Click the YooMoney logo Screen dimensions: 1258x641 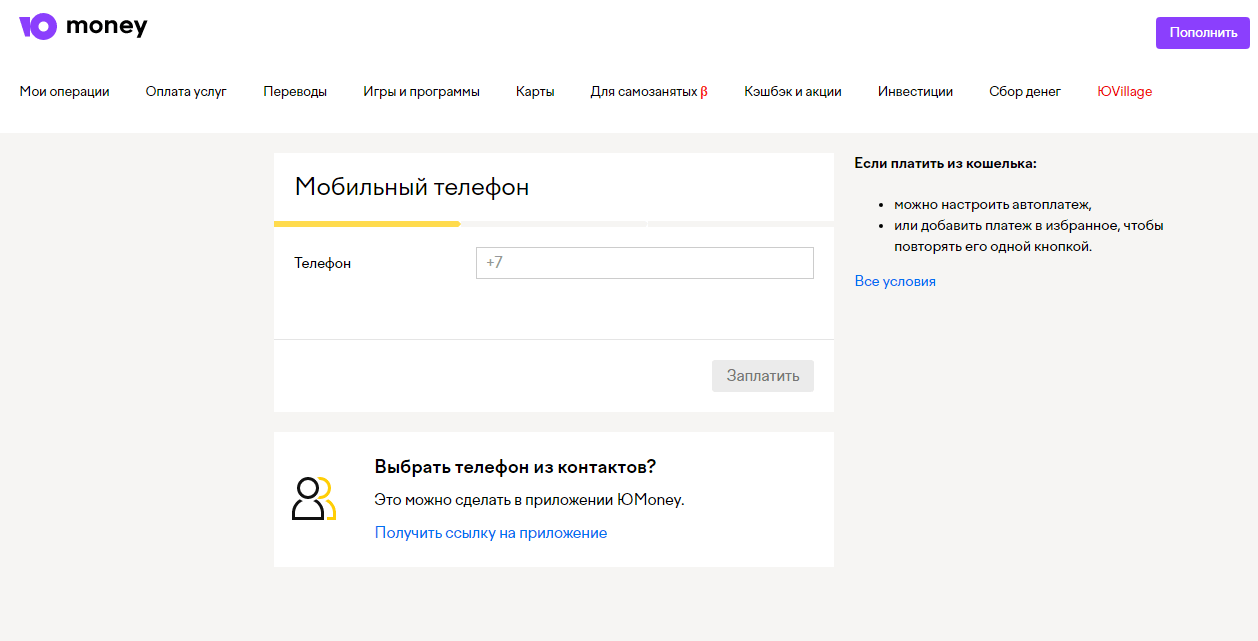83,24
